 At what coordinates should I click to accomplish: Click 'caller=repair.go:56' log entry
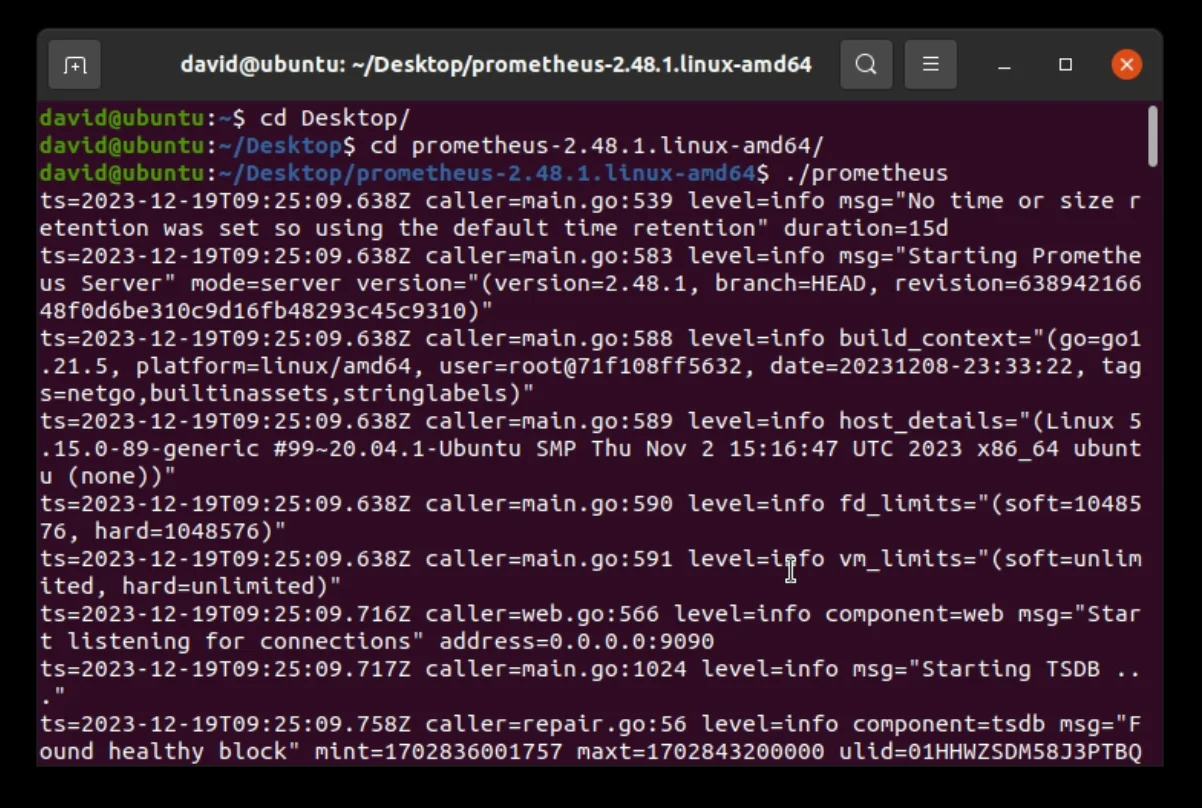click(x=556, y=723)
